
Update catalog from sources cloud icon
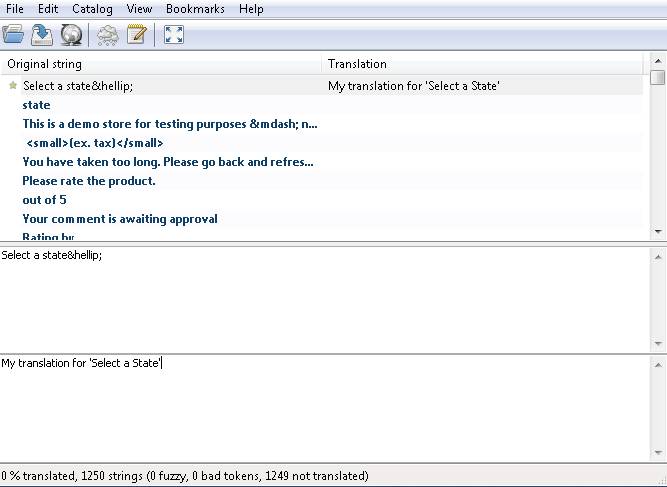click(x=108, y=34)
